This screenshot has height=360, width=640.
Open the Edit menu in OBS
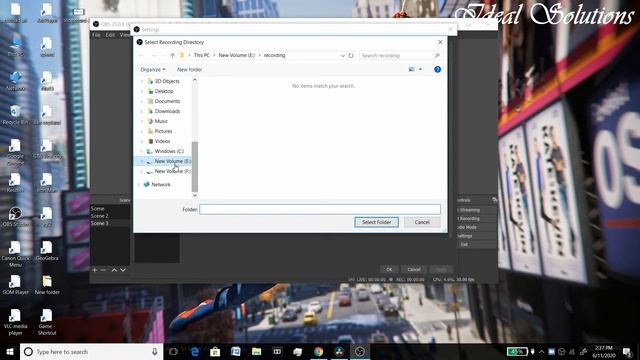[110, 35]
